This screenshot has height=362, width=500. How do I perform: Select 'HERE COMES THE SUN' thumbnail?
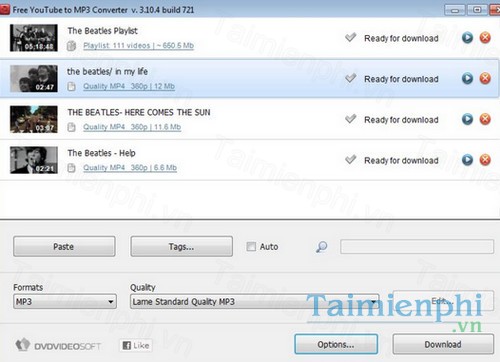tap(34, 119)
